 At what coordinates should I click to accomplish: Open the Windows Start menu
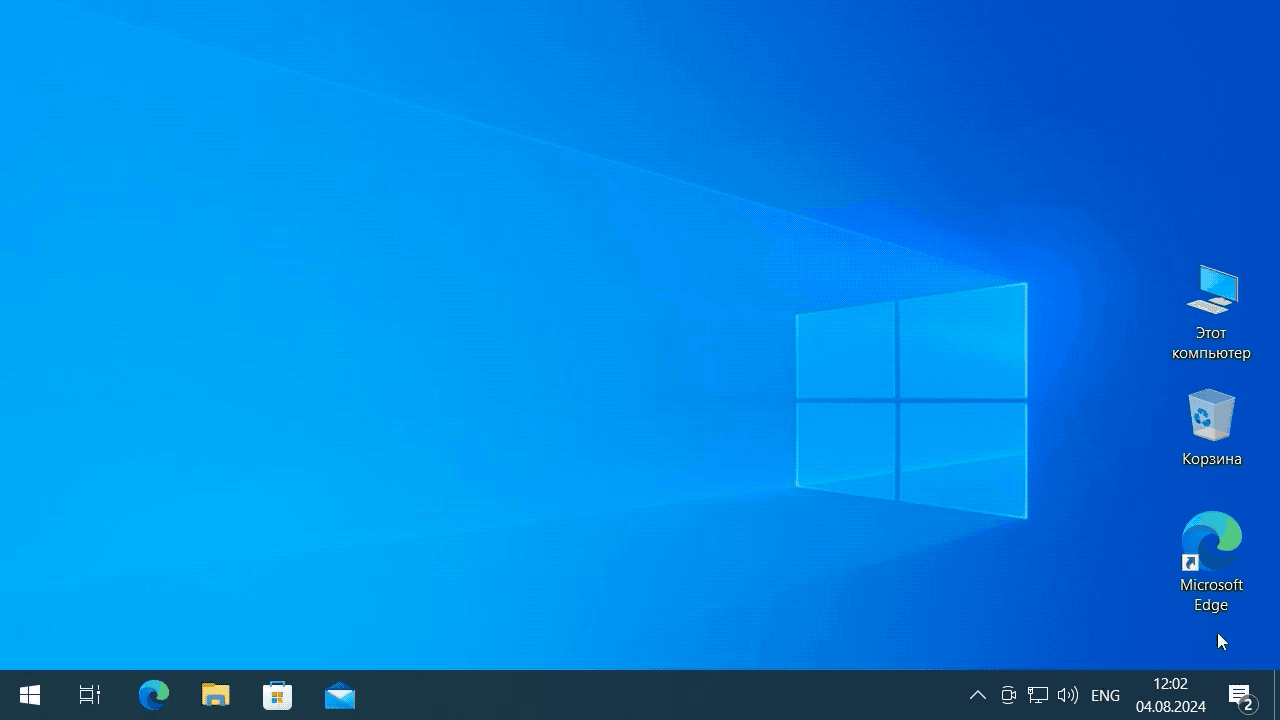click(x=30, y=695)
